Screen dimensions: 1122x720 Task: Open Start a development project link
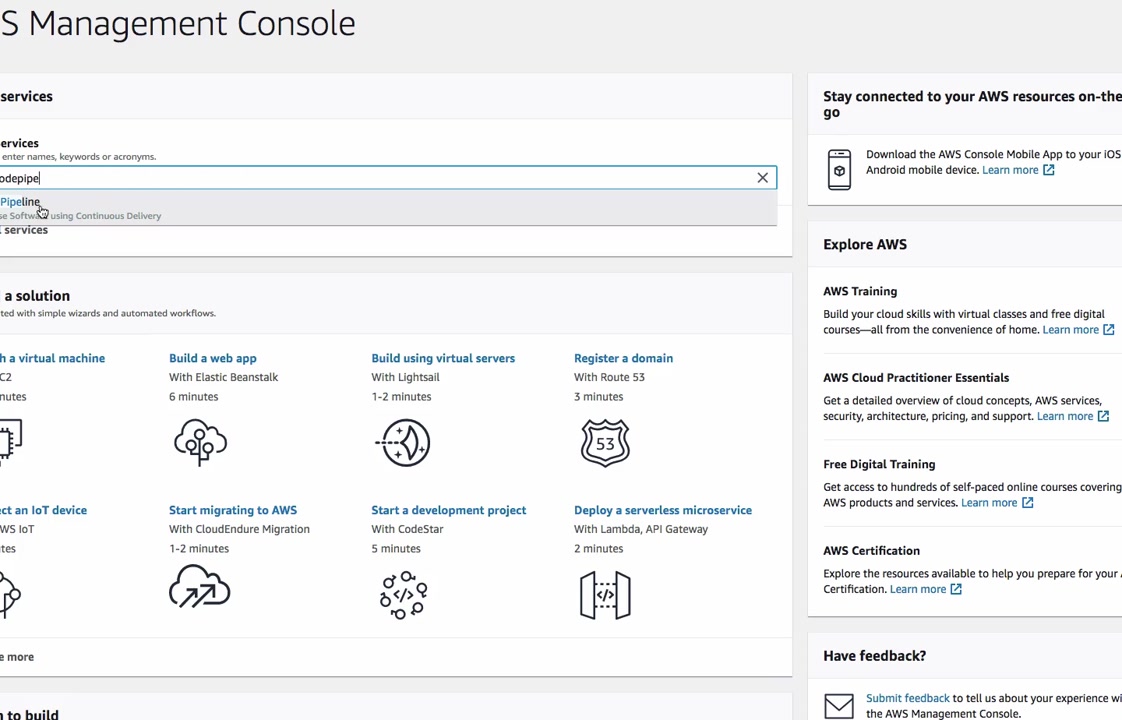click(x=448, y=510)
